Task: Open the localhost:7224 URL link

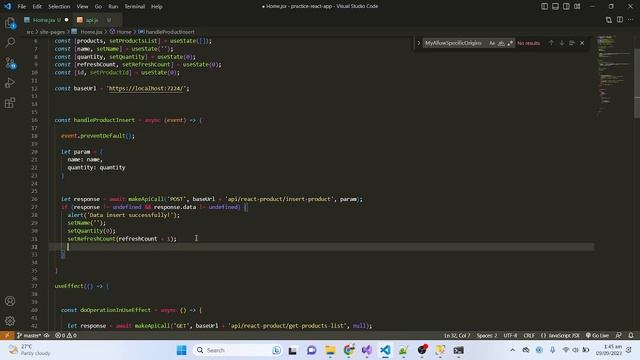Action: 146,89
